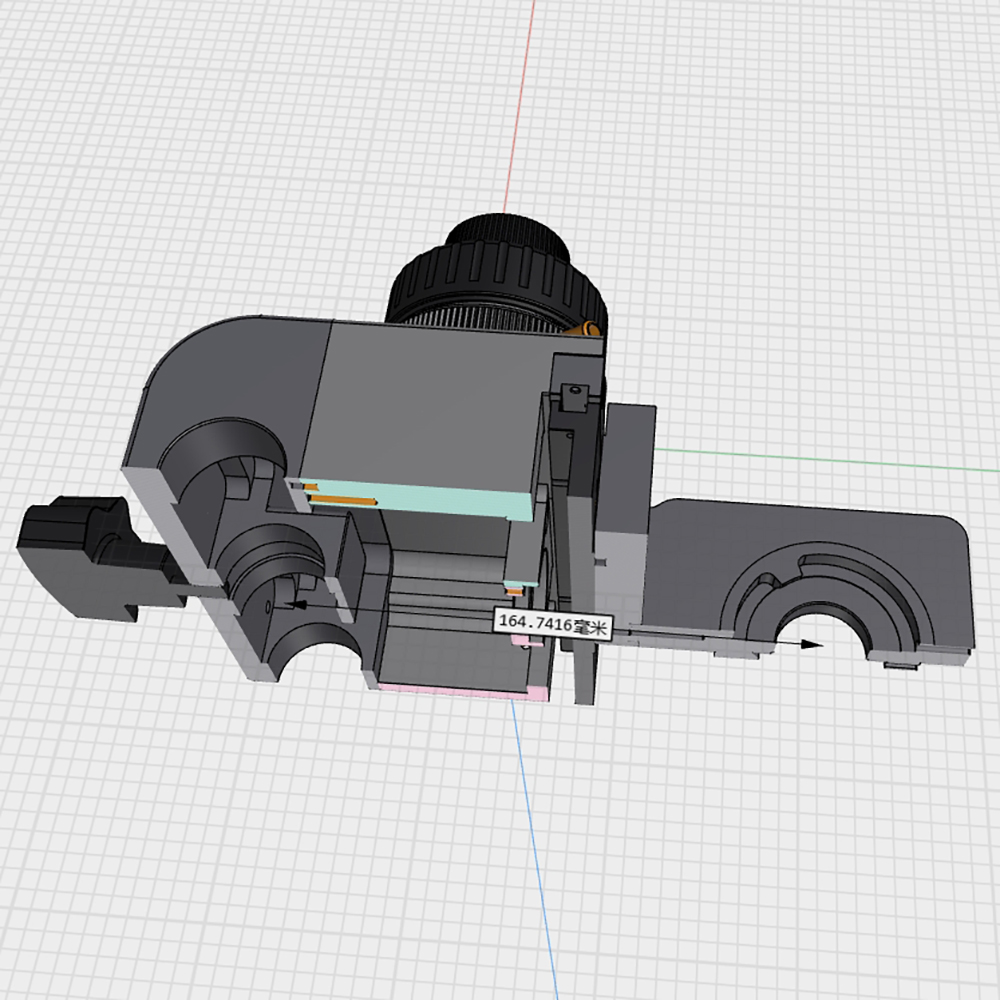Select the small square bolt head near the lens
The width and height of the screenshot is (1000, 1000).
coord(573,397)
